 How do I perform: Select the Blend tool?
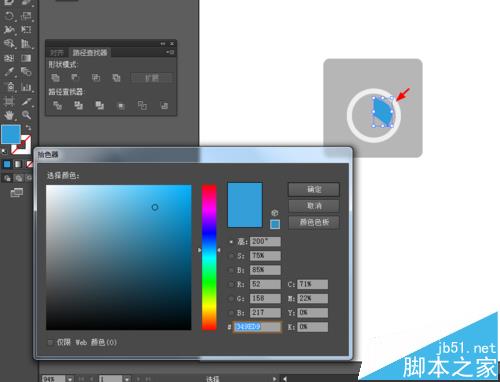click(26, 72)
